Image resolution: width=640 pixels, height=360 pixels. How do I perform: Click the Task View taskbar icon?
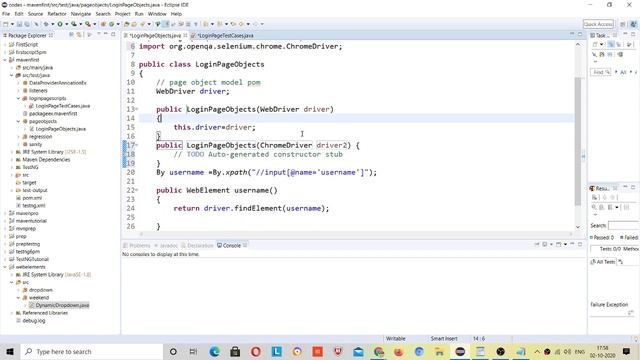click(193, 351)
